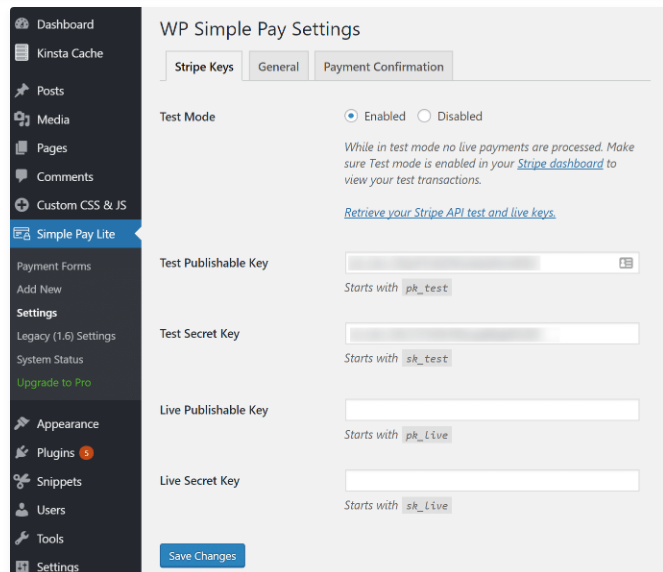
Task: Open System Status submenu item
Action: pyautogui.click(x=50, y=359)
